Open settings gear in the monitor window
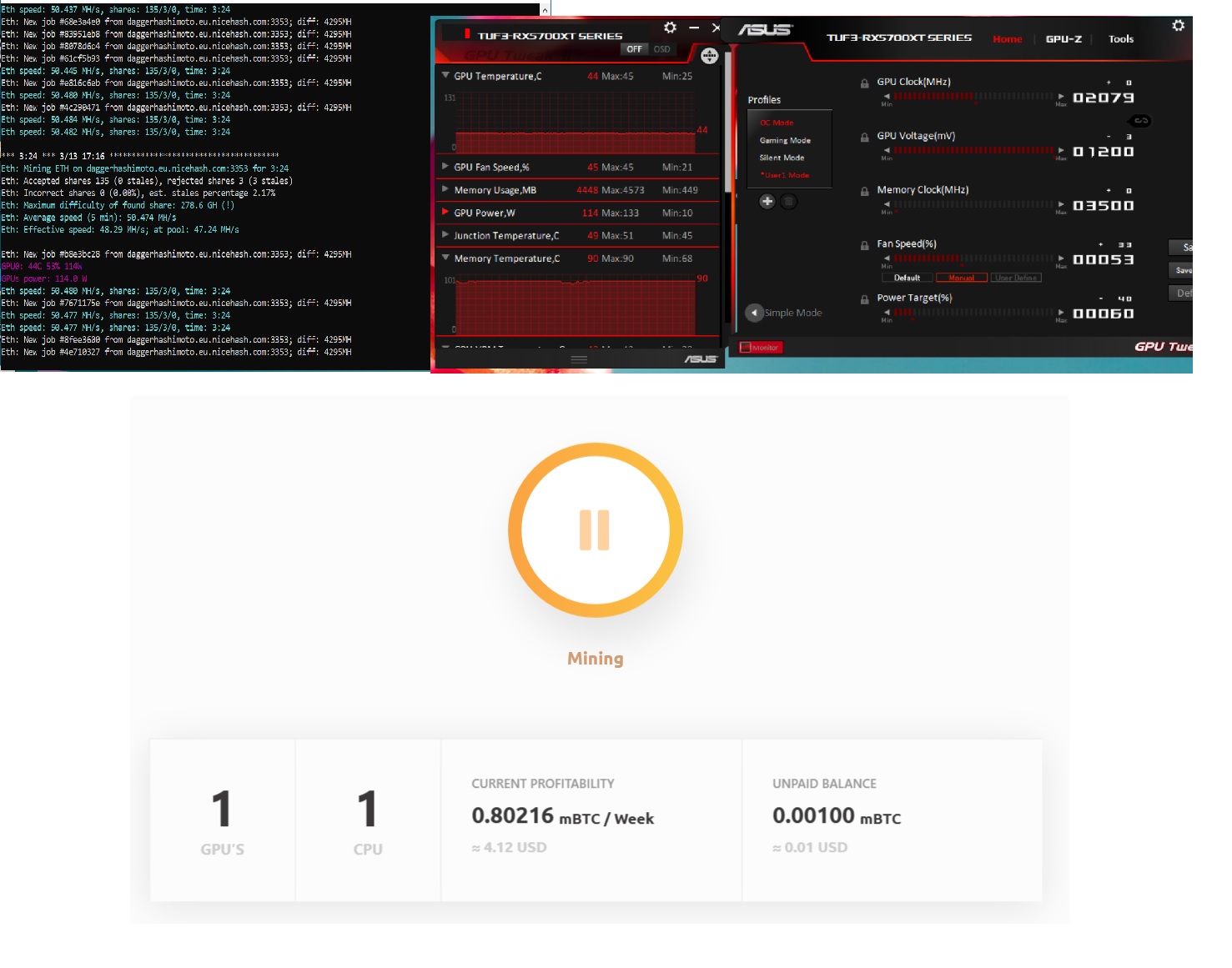 coord(670,28)
